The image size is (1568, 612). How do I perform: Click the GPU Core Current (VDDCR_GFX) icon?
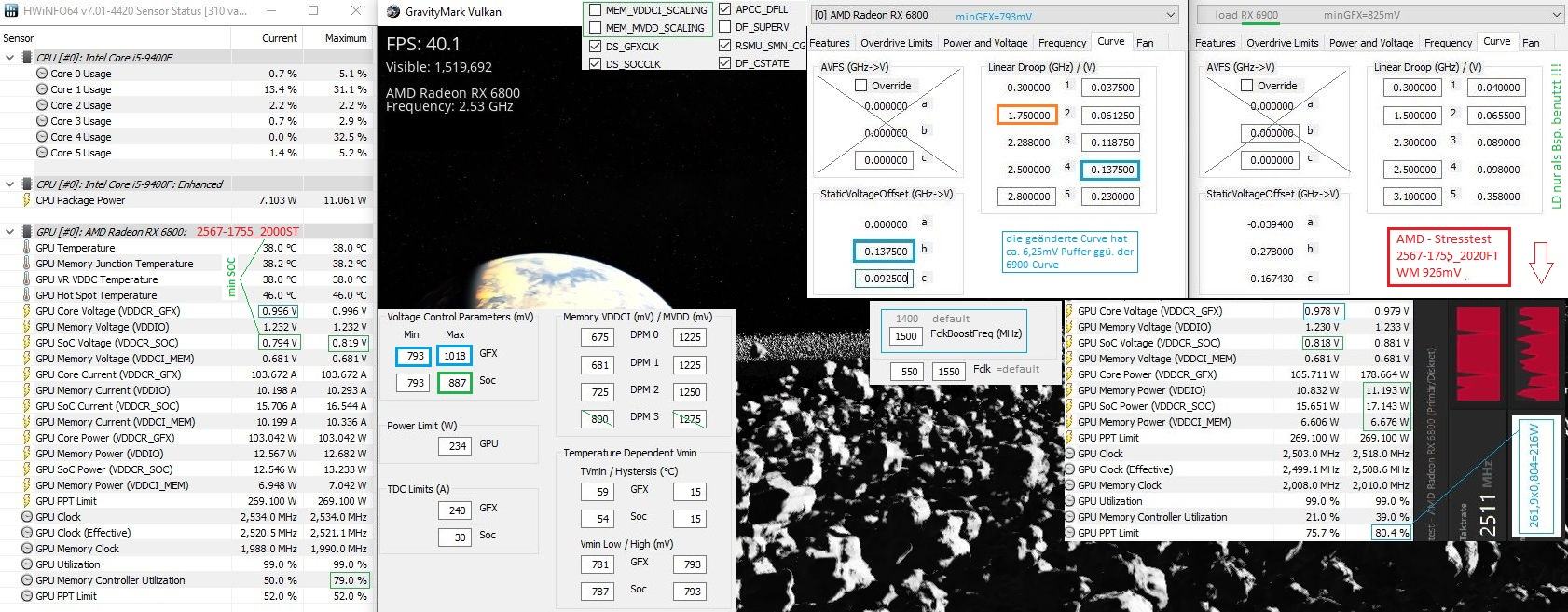pyautogui.click(x=27, y=374)
